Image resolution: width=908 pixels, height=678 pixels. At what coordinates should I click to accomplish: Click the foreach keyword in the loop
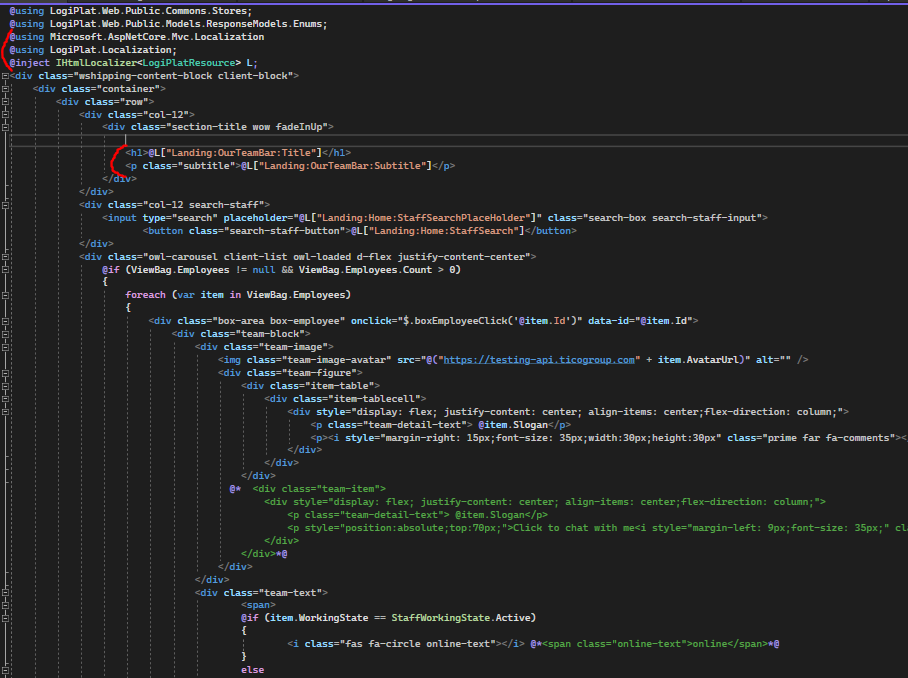click(145, 295)
